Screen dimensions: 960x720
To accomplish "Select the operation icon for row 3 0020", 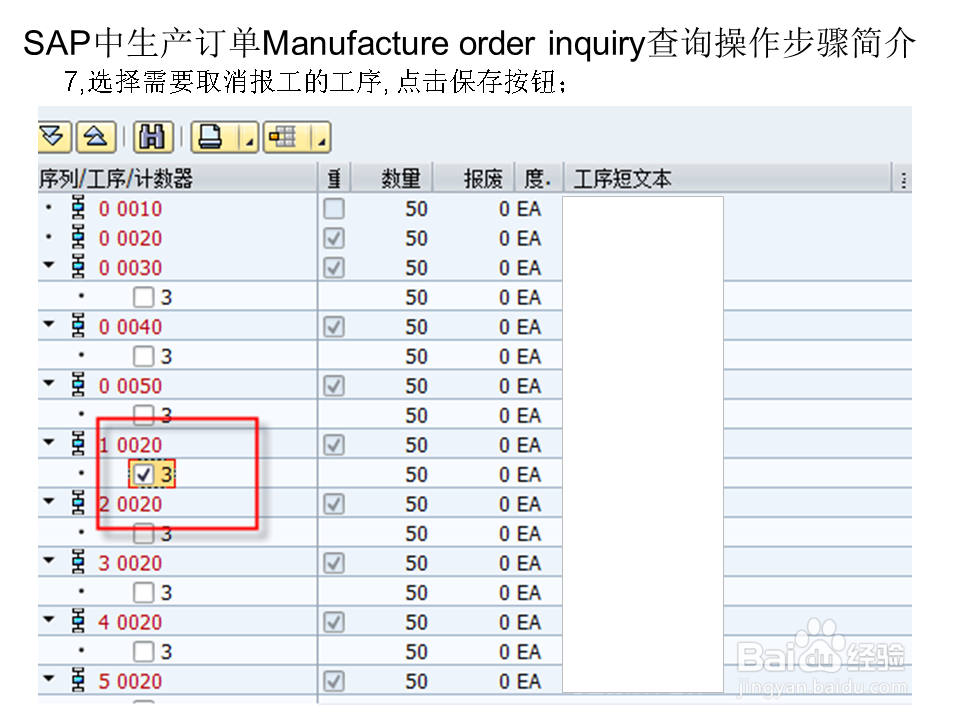I will [x=78, y=562].
